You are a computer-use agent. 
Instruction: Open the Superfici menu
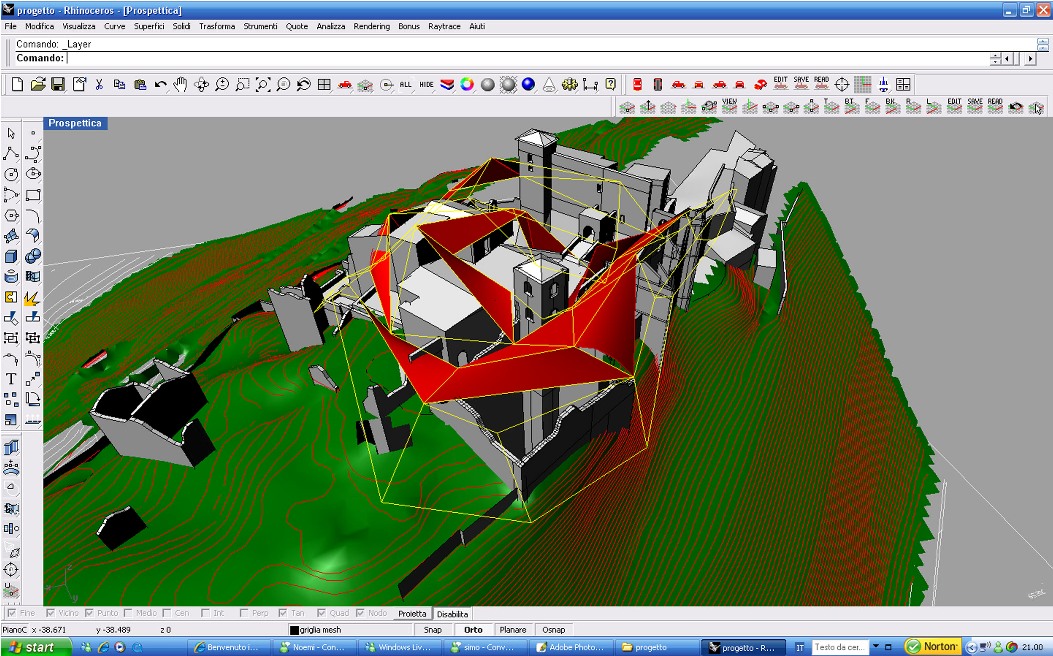149,26
